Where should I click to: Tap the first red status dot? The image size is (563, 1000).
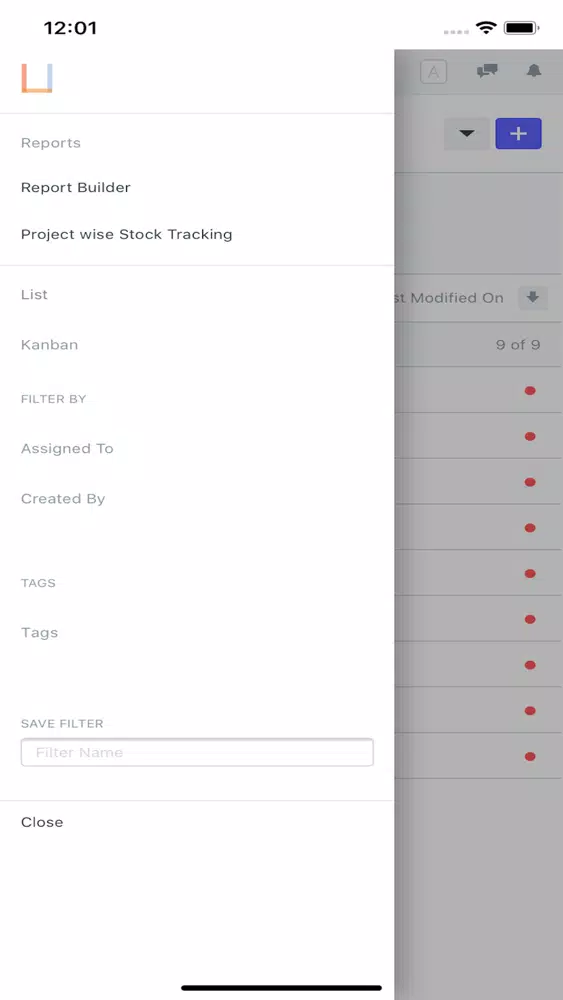click(530, 390)
